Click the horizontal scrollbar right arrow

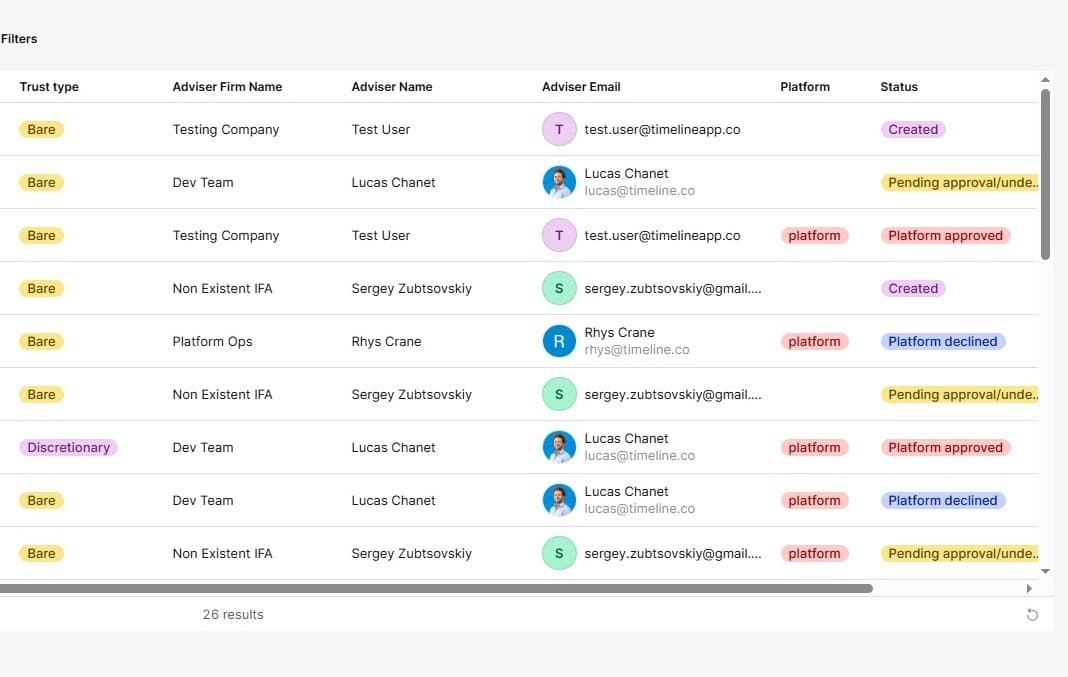pos(1028,588)
